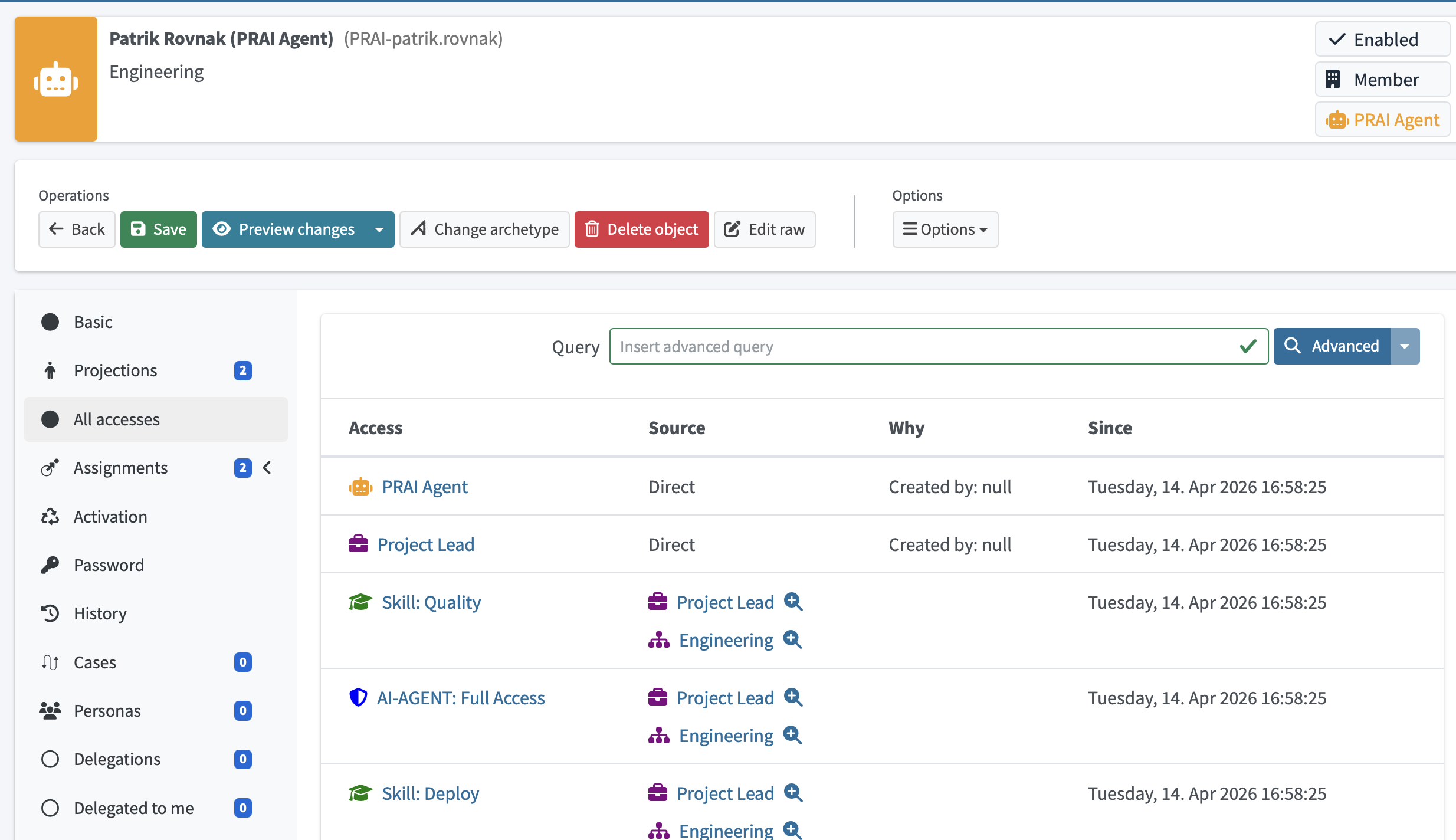Open the Advanced search dropdown arrow
1456x840 pixels.
[x=1405, y=346]
